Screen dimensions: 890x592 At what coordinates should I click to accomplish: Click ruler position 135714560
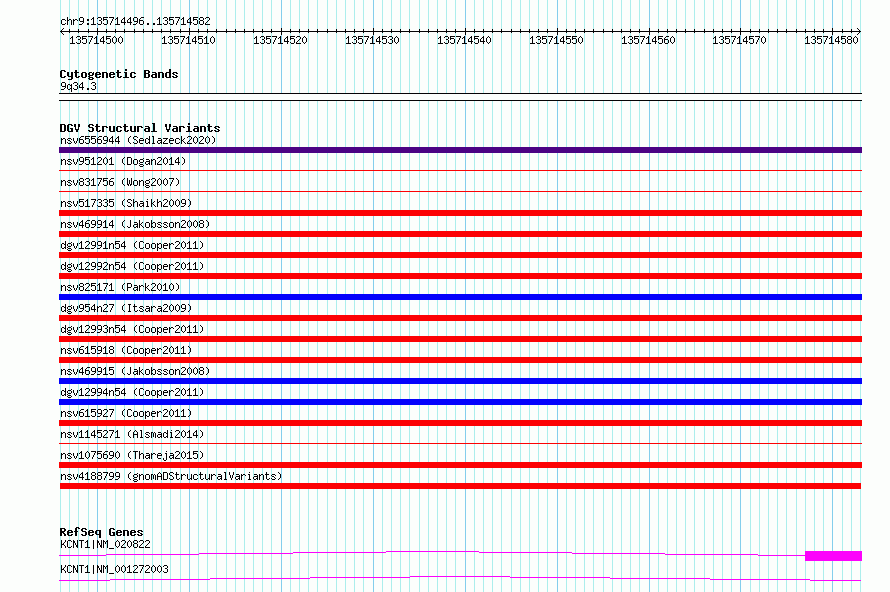[x=648, y=40]
